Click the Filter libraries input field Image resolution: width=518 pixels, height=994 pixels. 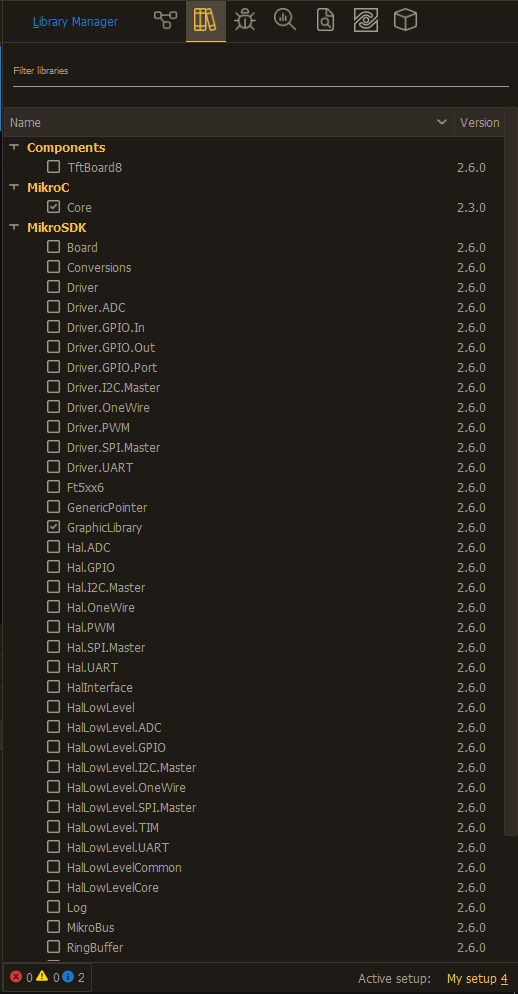(261, 71)
